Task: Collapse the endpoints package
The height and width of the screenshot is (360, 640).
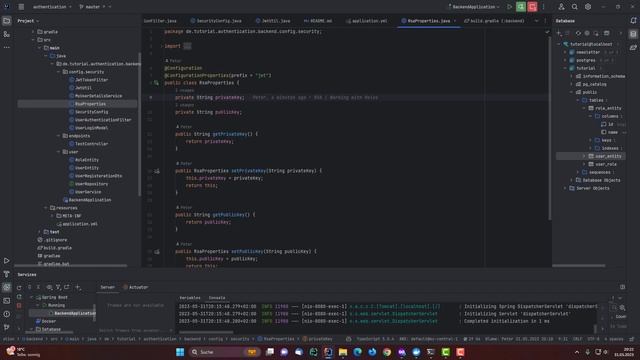Action: 58,136
